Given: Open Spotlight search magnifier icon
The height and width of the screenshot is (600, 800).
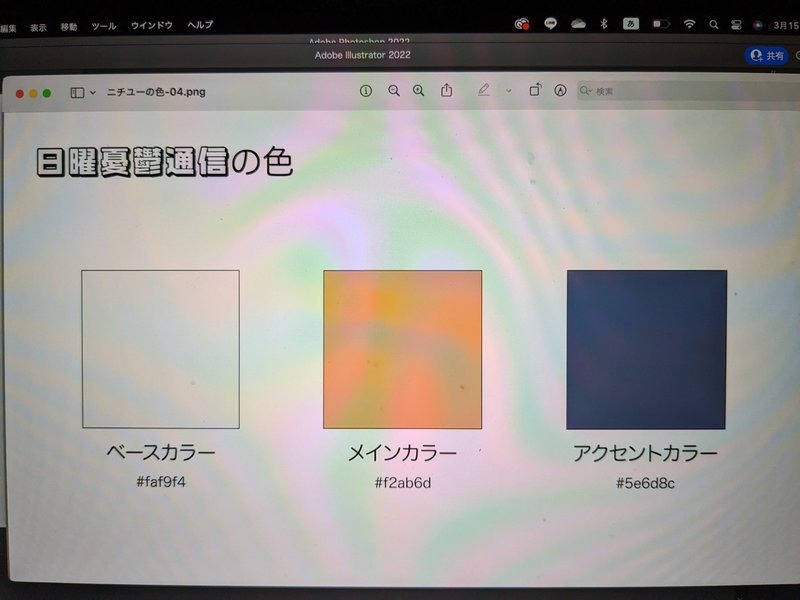Looking at the screenshot, I should tap(713, 24).
